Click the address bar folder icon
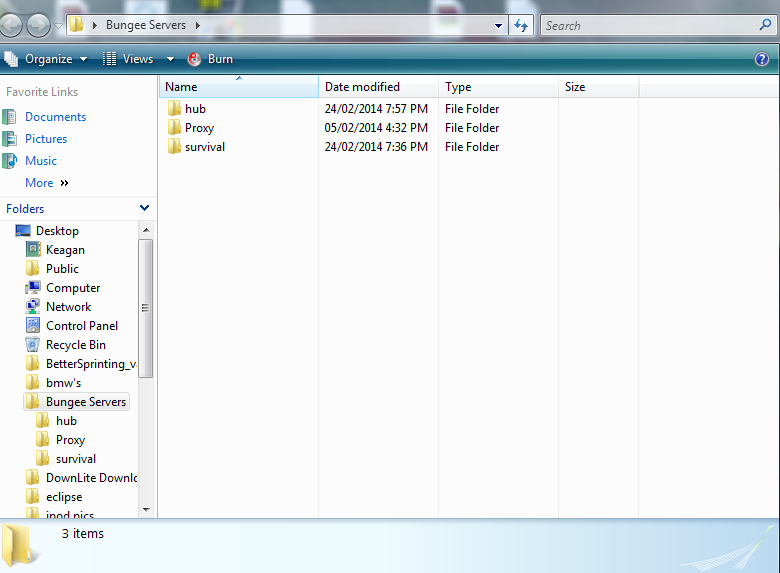The width and height of the screenshot is (780, 573). click(x=76, y=24)
